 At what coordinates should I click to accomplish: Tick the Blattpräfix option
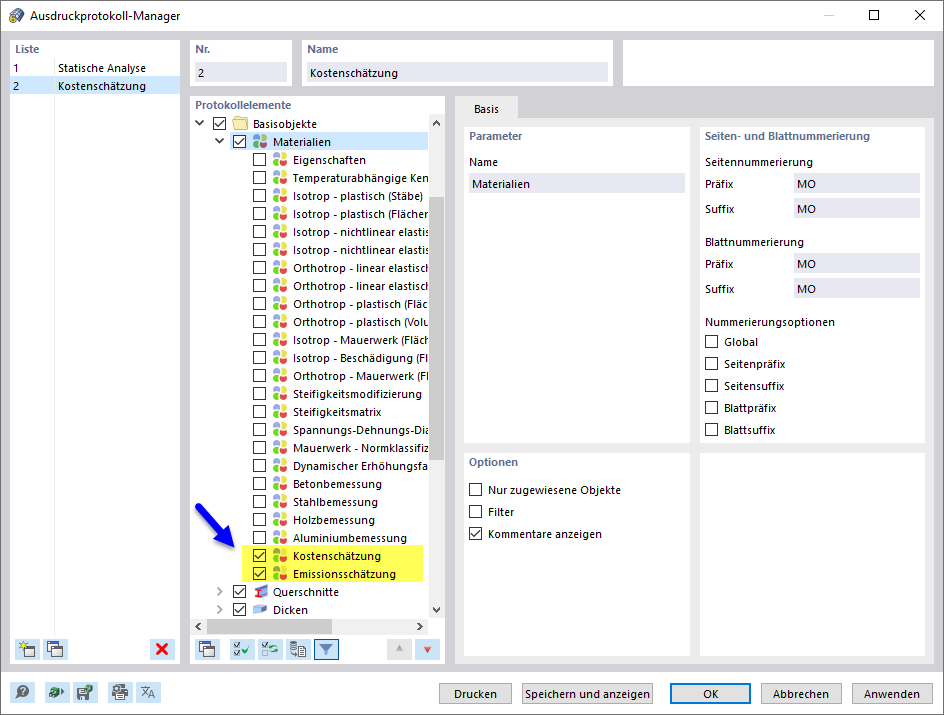point(712,407)
